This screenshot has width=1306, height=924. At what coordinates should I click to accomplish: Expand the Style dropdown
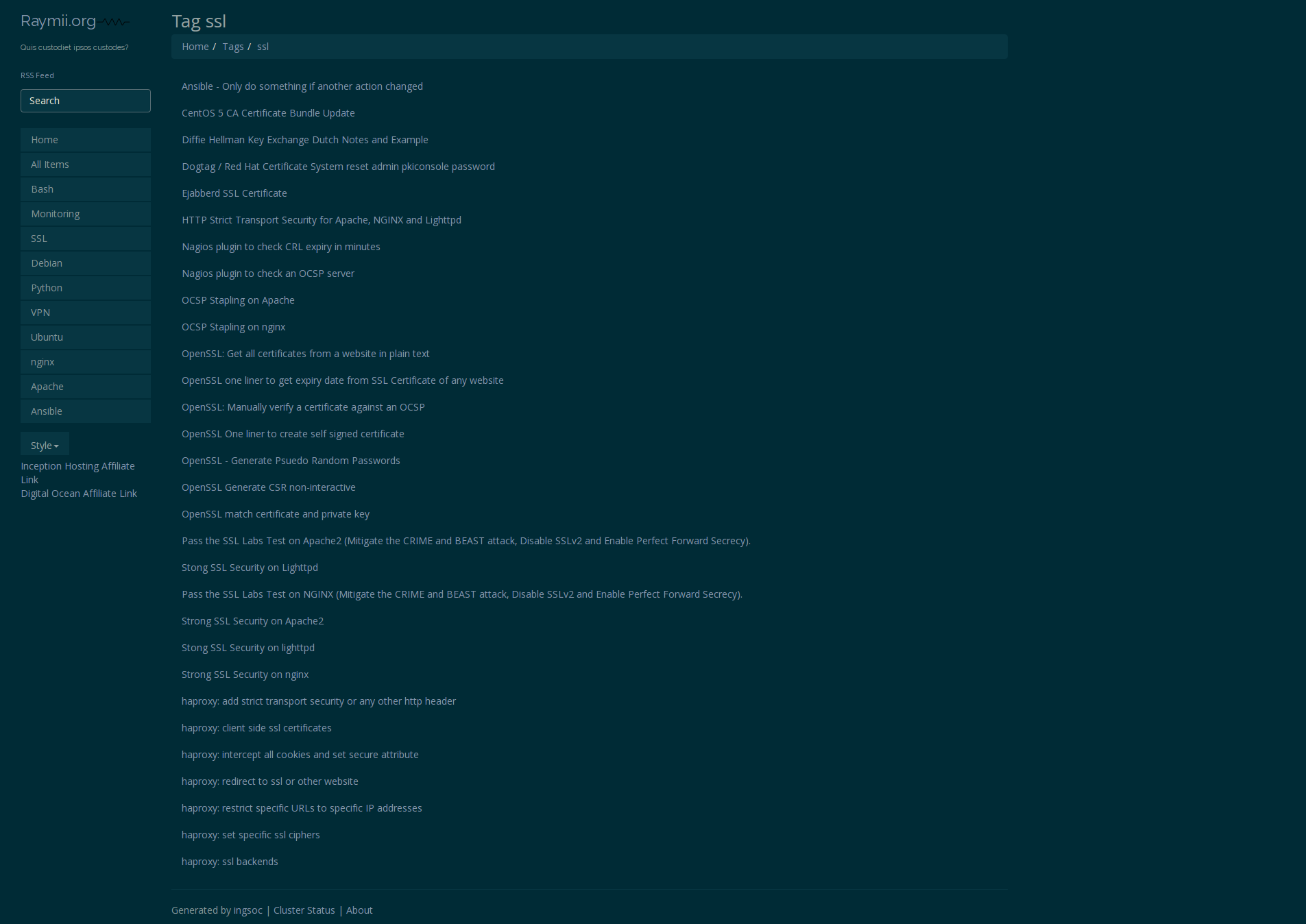[x=45, y=446]
